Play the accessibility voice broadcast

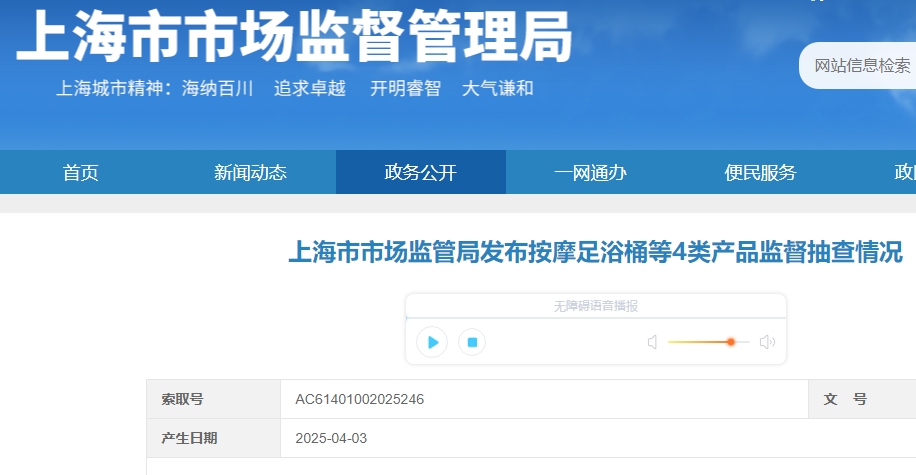tap(432, 342)
